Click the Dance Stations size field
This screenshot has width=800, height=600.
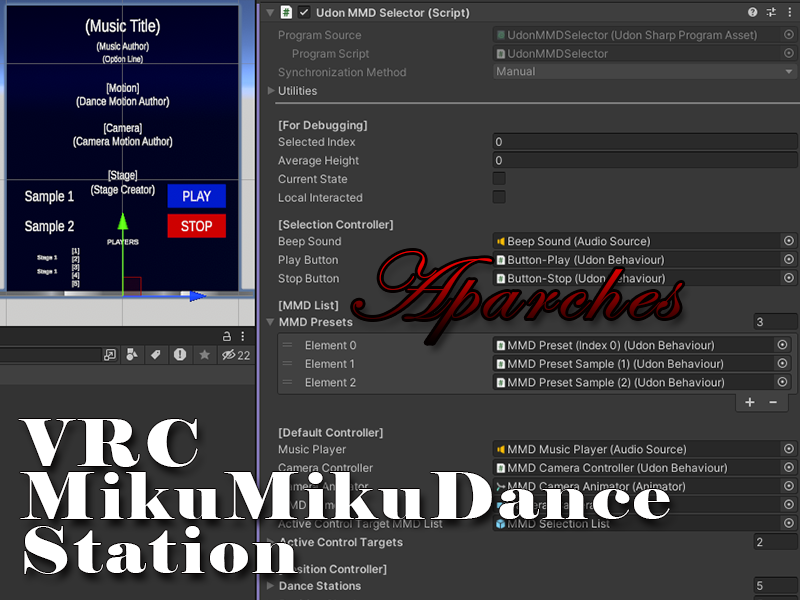click(775, 585)
